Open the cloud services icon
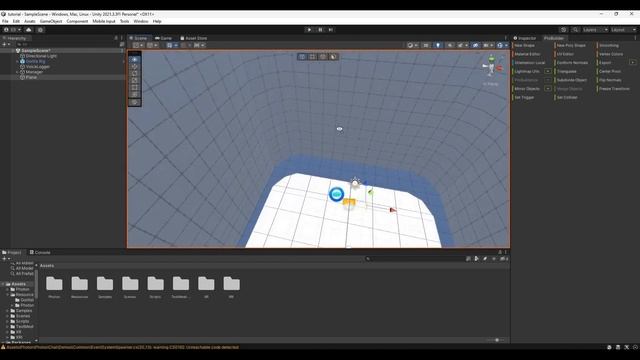The image size is (640, 360). (x=28, y=30)
